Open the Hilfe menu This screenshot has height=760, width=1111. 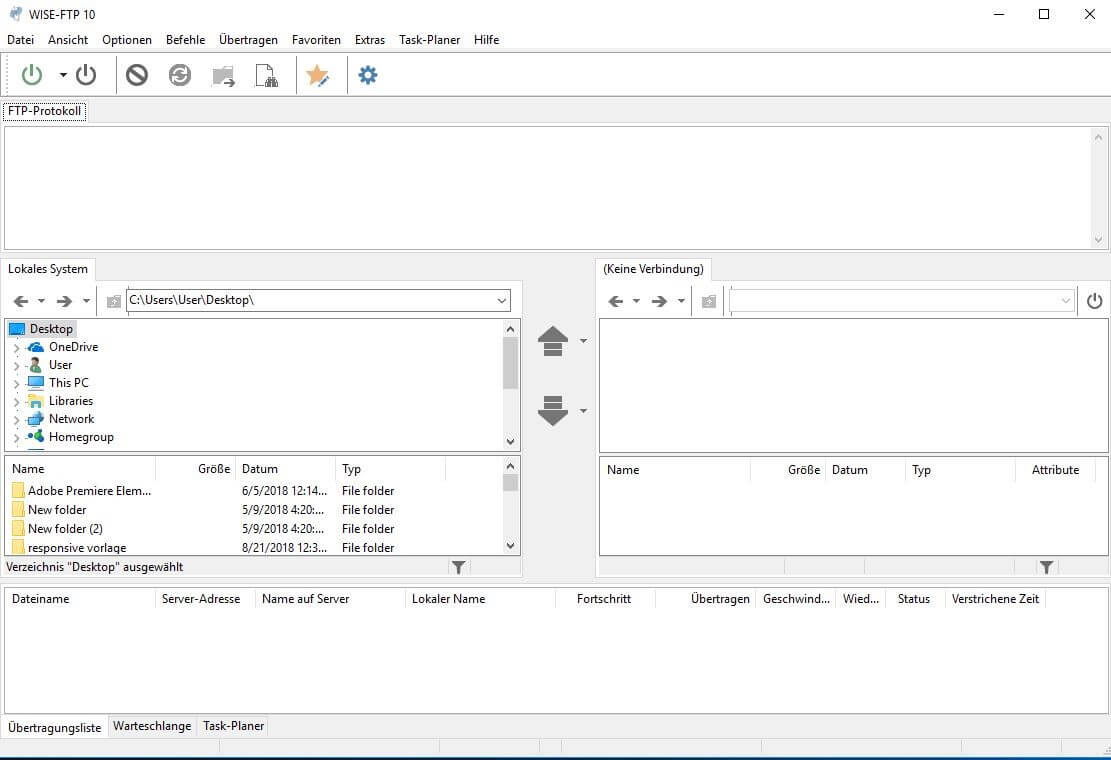pyautogui.click(x=487, y=40)
